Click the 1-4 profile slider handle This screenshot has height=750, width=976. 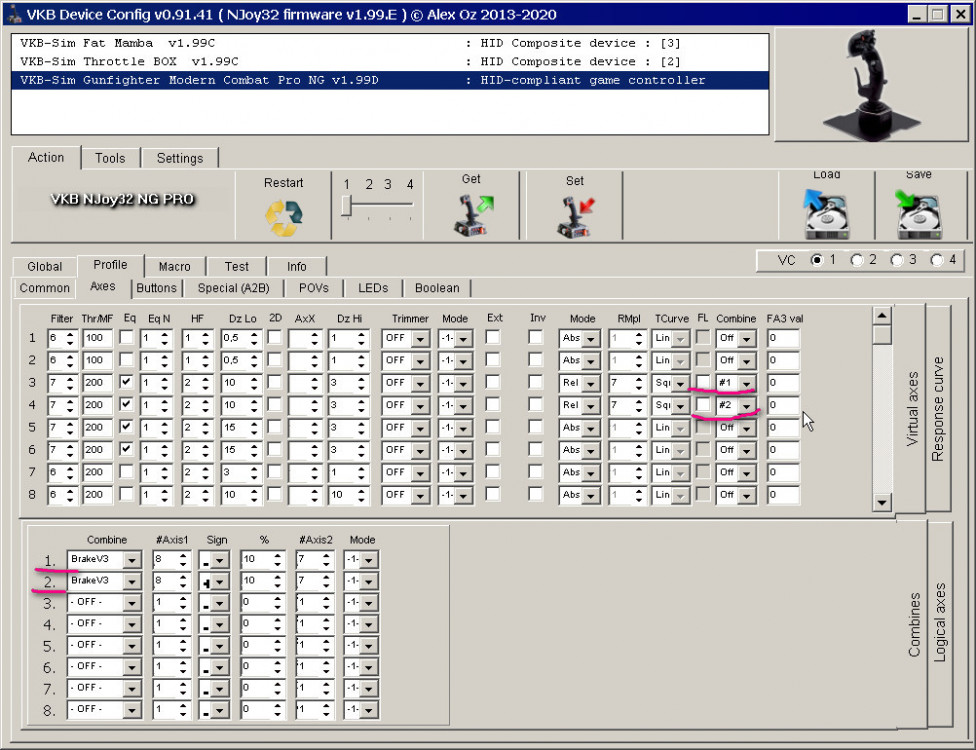point(346,206)
